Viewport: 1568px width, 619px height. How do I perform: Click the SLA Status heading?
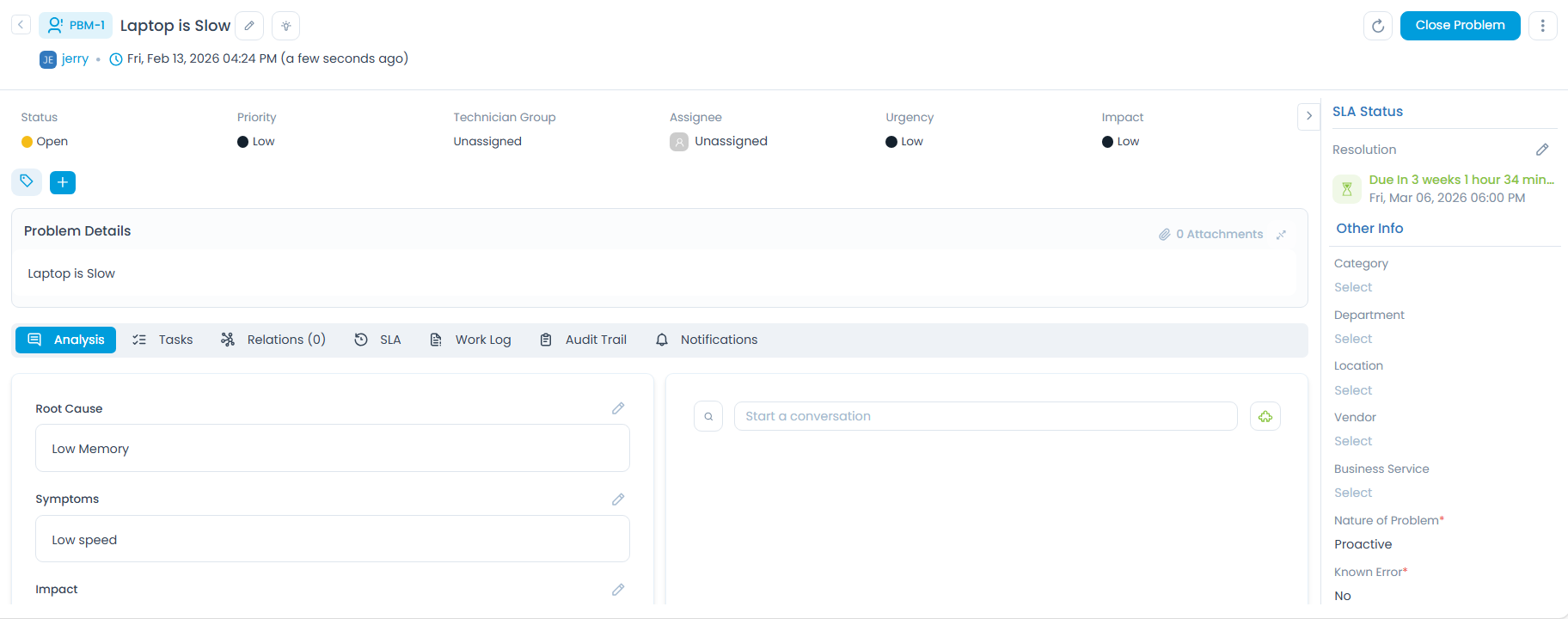1368,112
